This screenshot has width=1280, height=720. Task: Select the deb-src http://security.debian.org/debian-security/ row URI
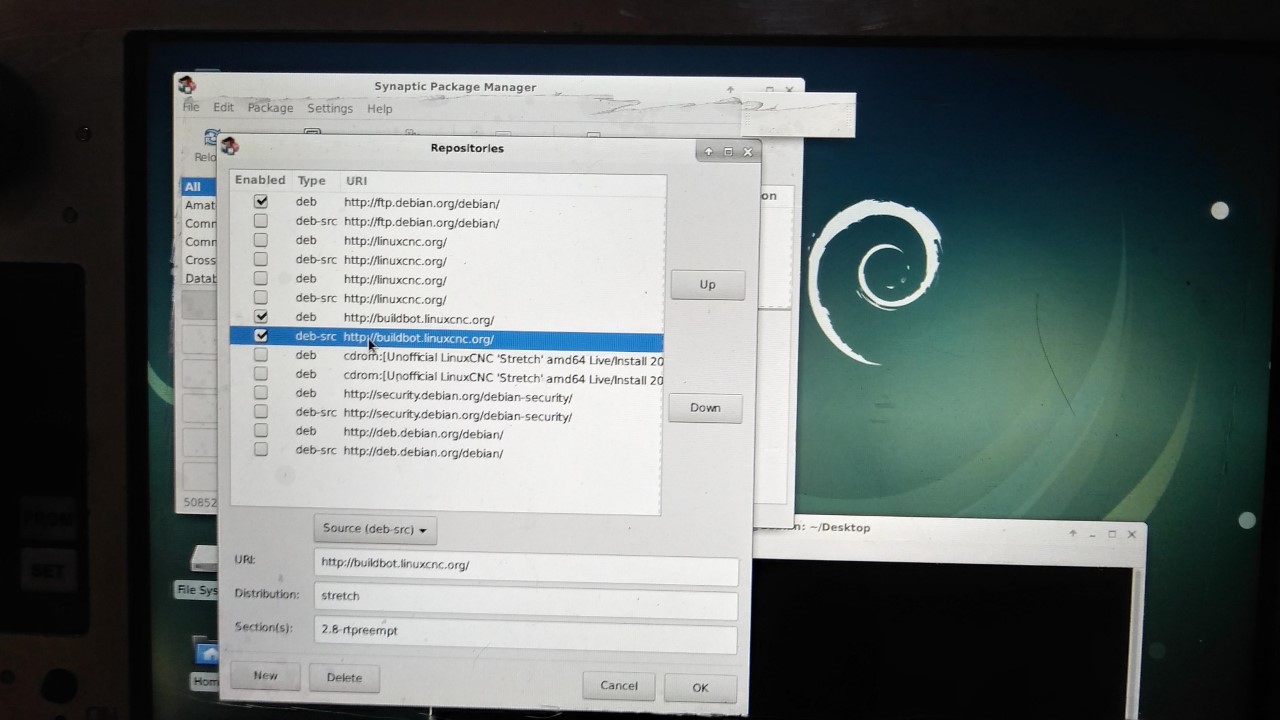[458, 415]
